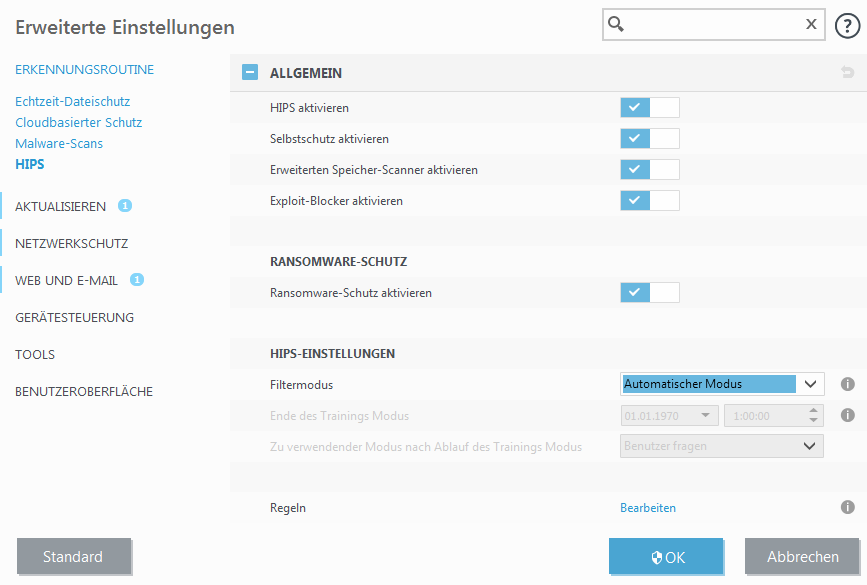The image size is (867, 585).
Task: Click the Bearbeiten link for Regeln
Action: click(648, 508)
